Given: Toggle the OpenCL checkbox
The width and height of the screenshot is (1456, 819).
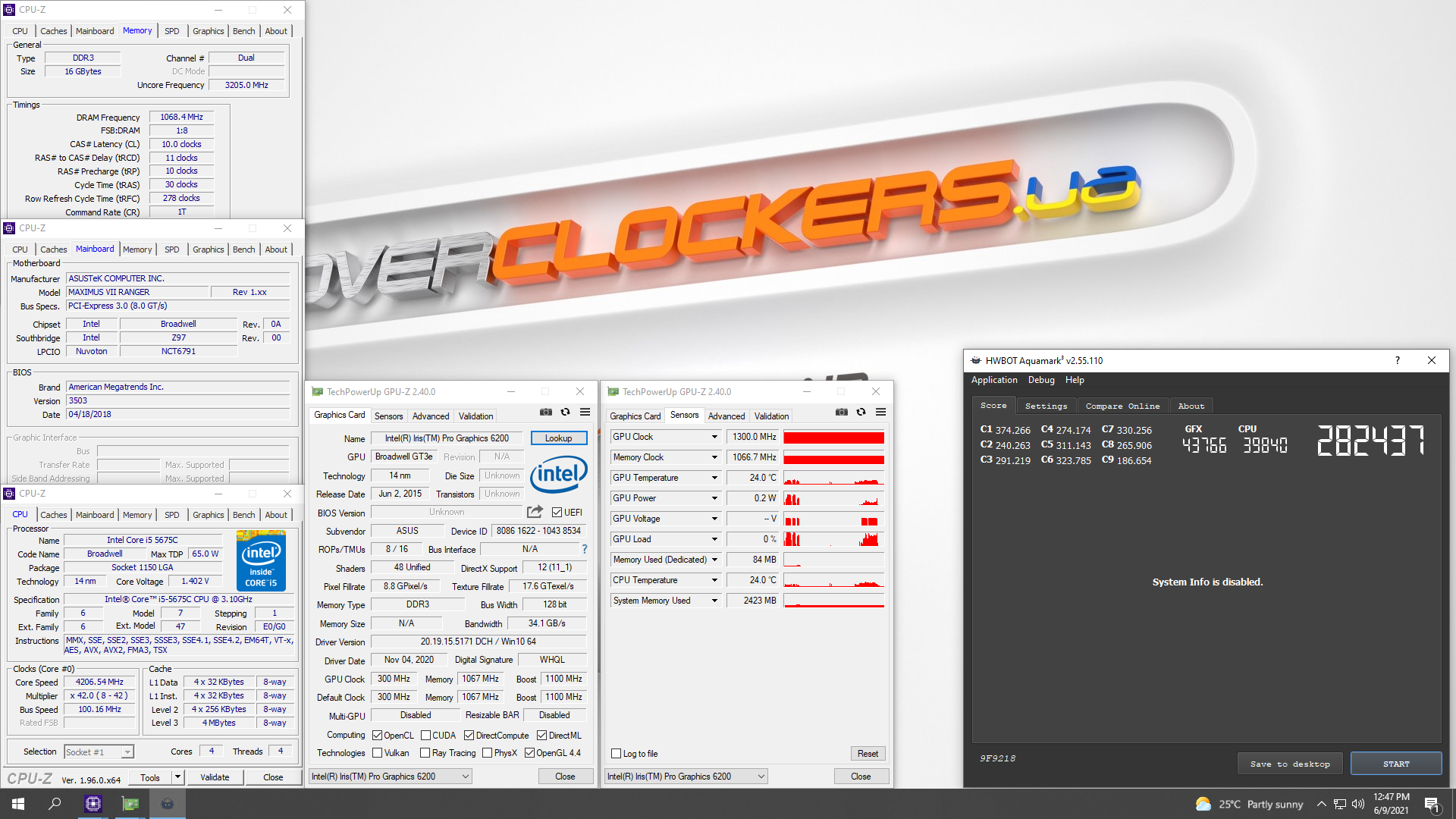Looking at the screenshot, I should (378, 736).
